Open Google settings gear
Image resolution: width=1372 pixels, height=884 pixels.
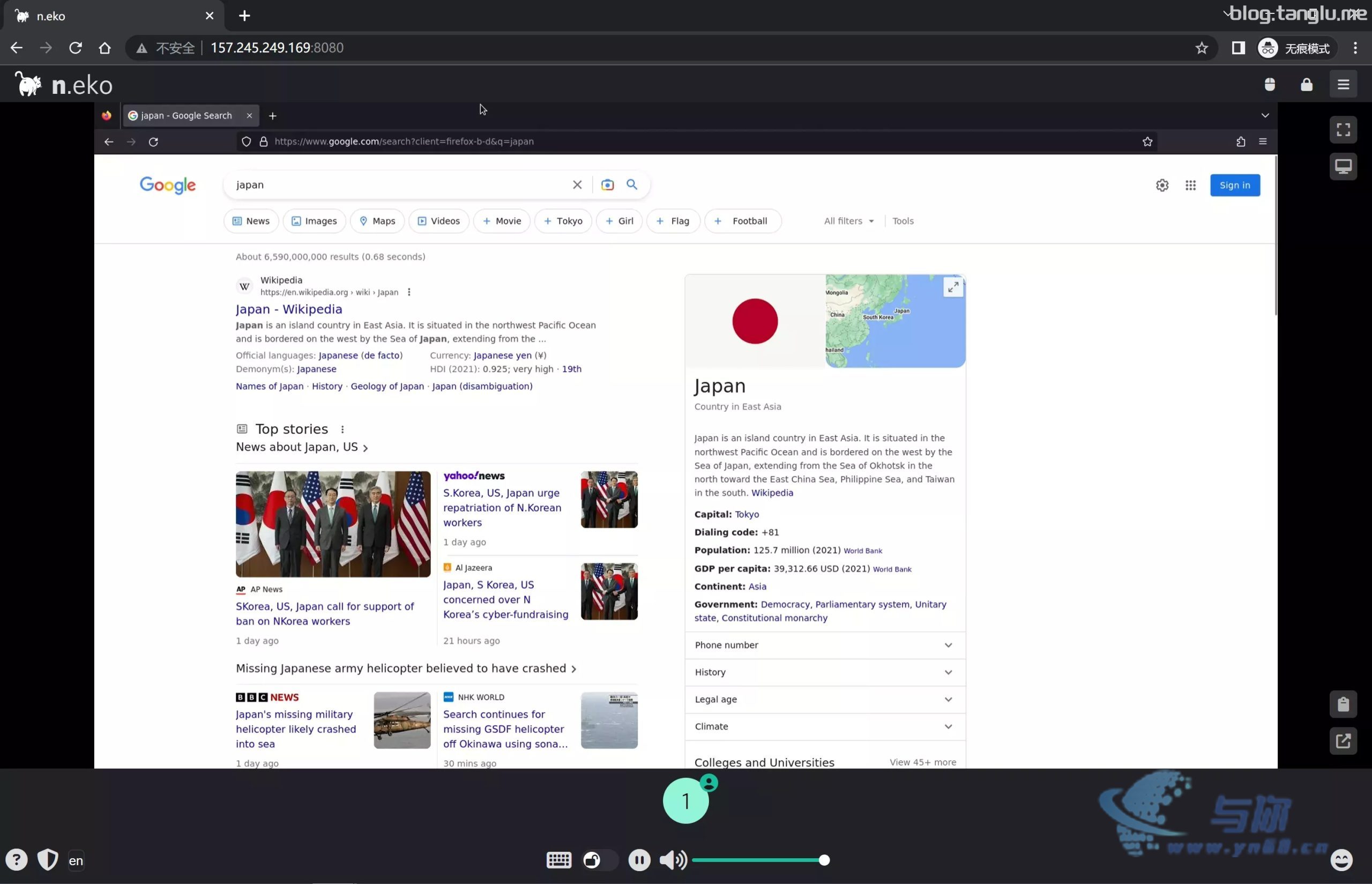pos(1162,185)
